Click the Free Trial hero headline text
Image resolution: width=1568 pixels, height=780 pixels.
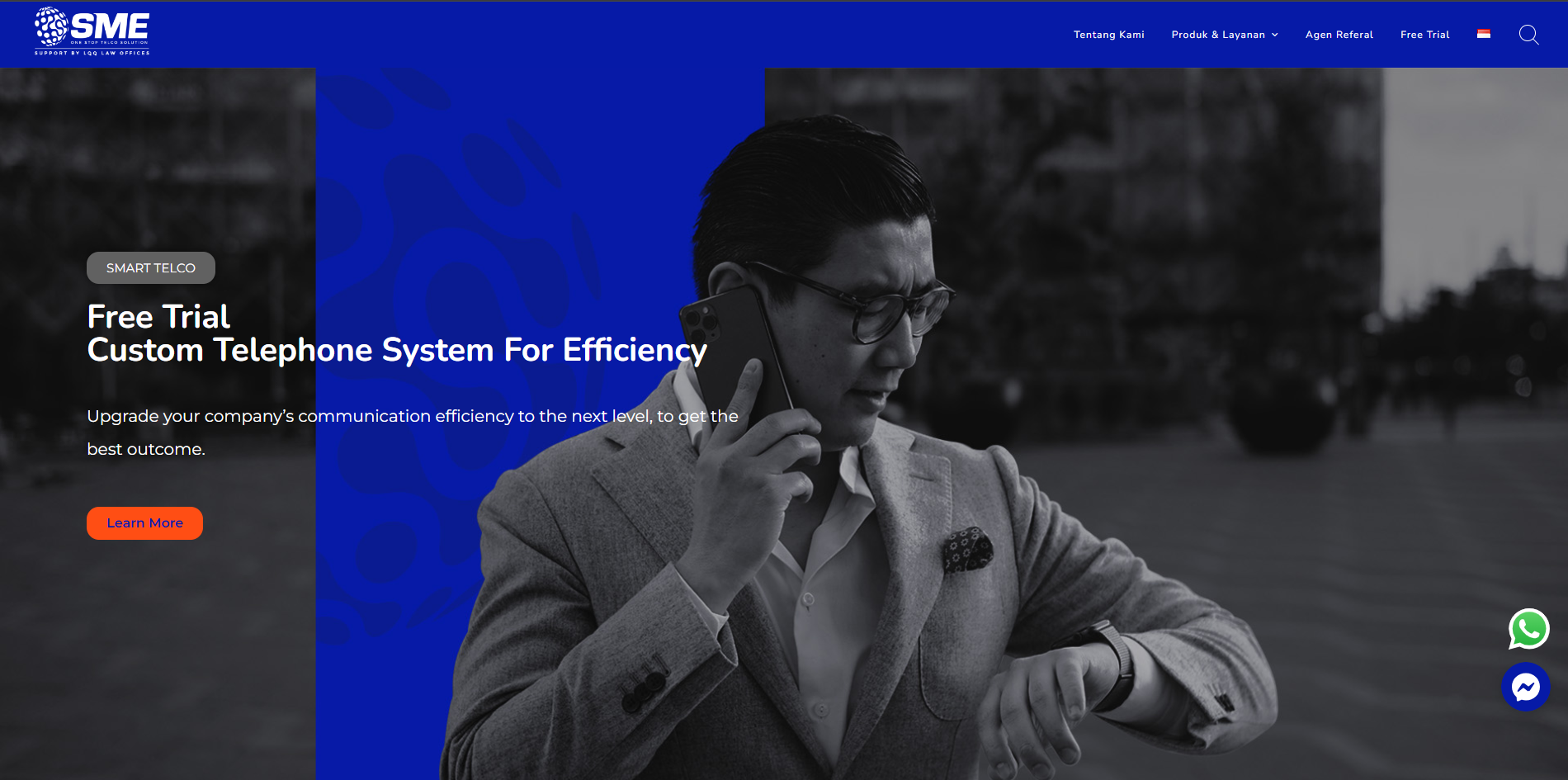pyautogui.click(x=158, y=316)
